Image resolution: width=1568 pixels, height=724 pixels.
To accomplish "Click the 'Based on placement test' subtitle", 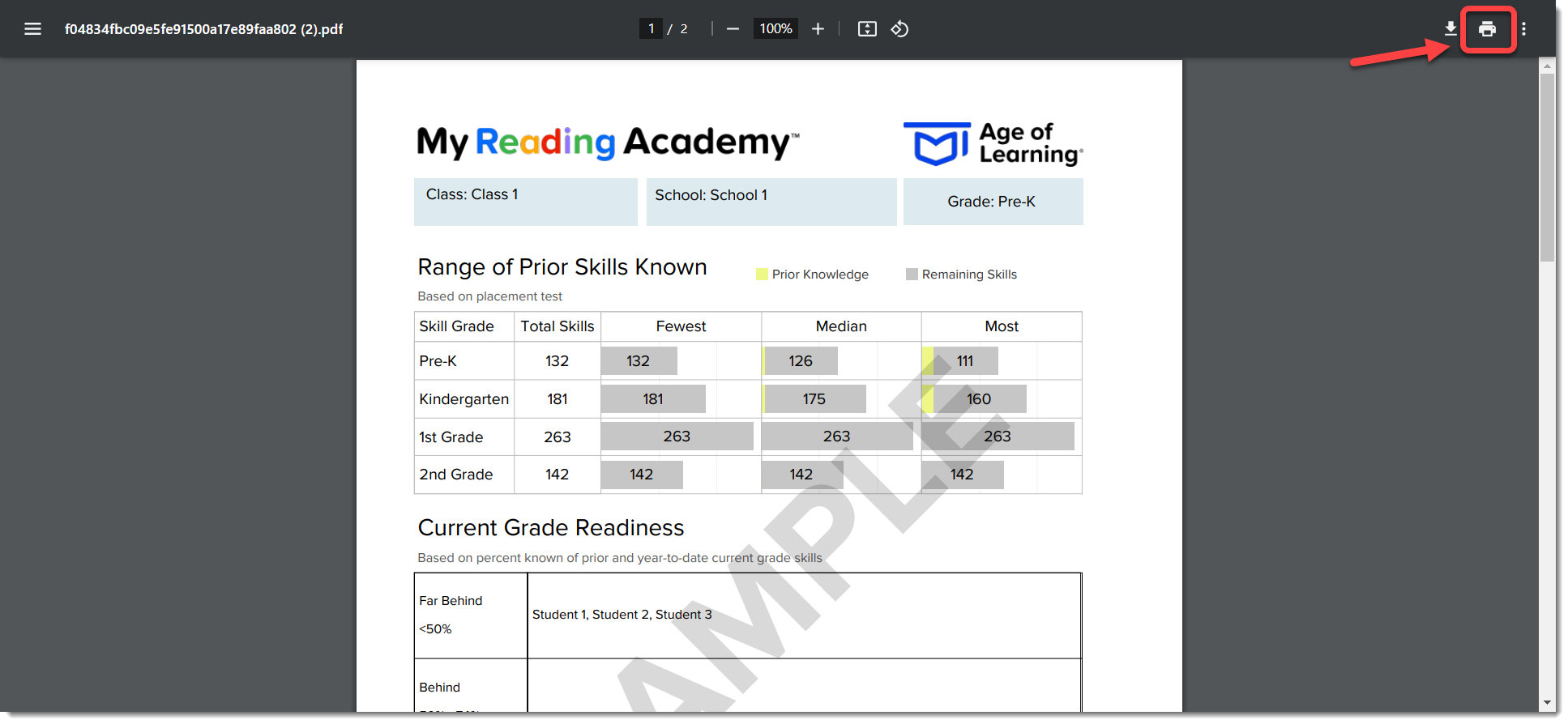I will coord(489,296).
